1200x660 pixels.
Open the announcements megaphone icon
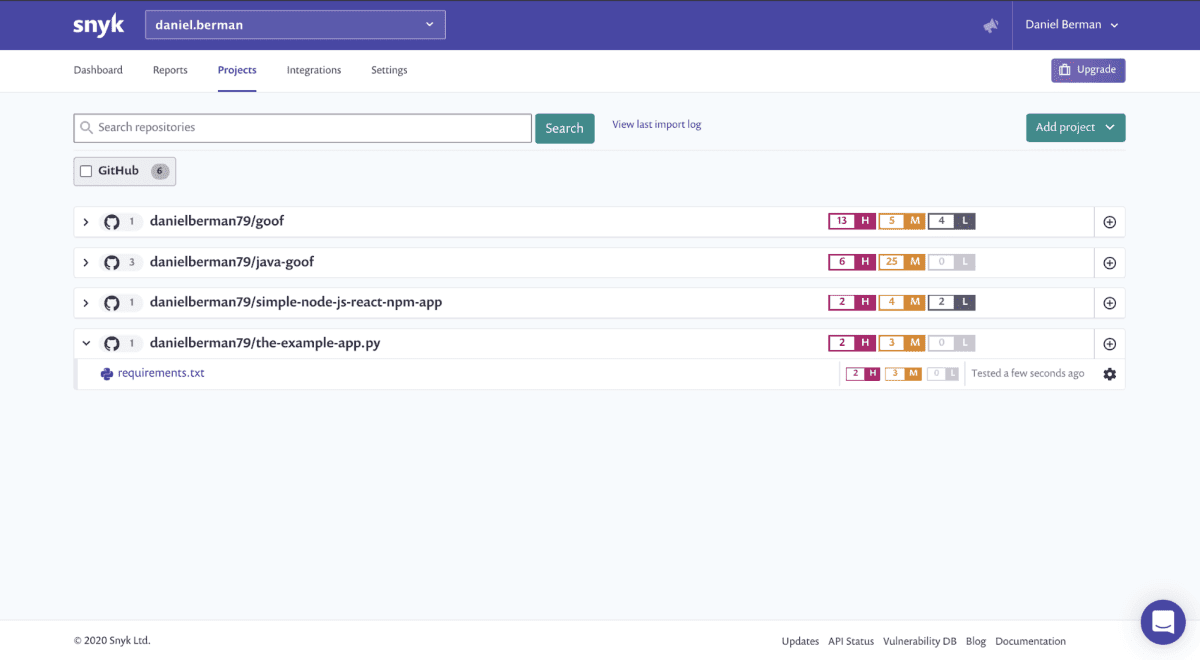pos(991,25)
